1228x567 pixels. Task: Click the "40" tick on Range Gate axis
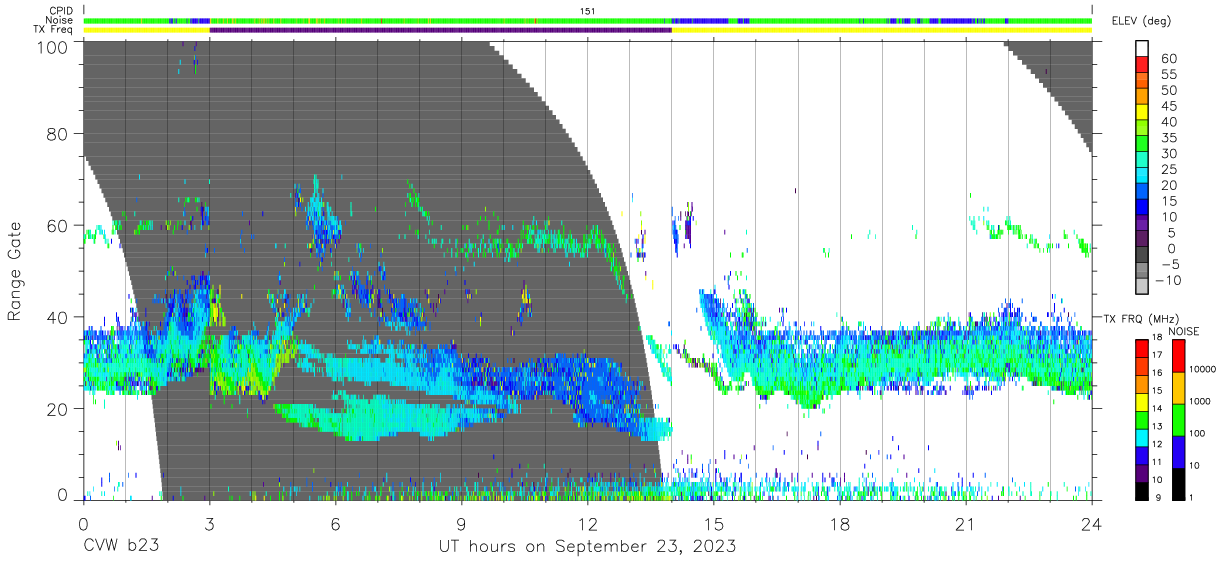[60, 317]
